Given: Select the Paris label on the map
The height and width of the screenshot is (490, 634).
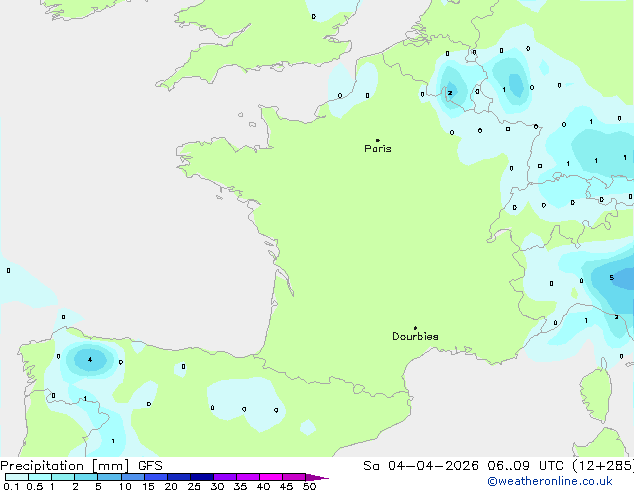Looking at the screenshot, I should [x=378, y=149].
